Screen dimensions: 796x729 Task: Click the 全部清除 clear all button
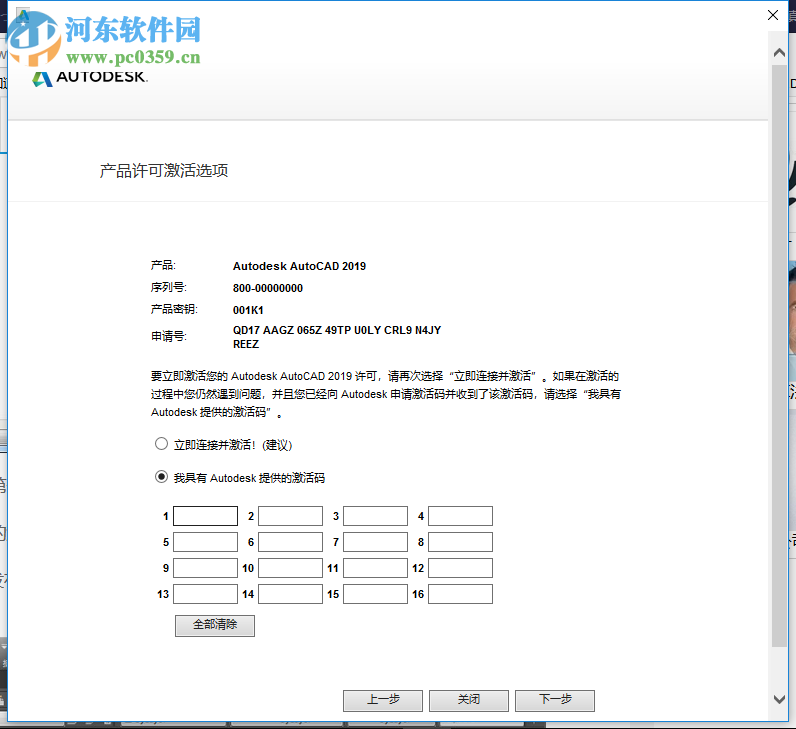pyautogui.click(x=215, y=625)
